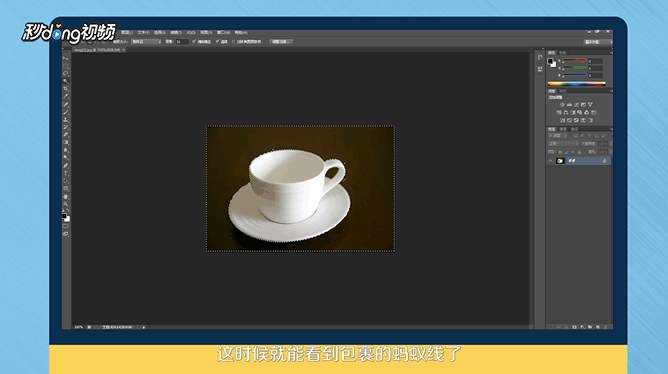Open the collapsed Properties panel icon

pyautogui.click(x=540, y=69)
